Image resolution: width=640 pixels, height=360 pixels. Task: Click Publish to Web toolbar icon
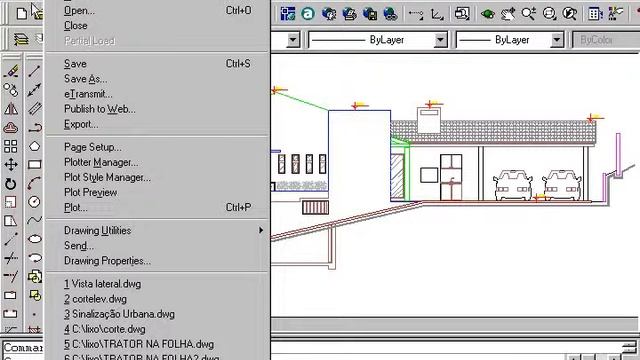point(349,14)
